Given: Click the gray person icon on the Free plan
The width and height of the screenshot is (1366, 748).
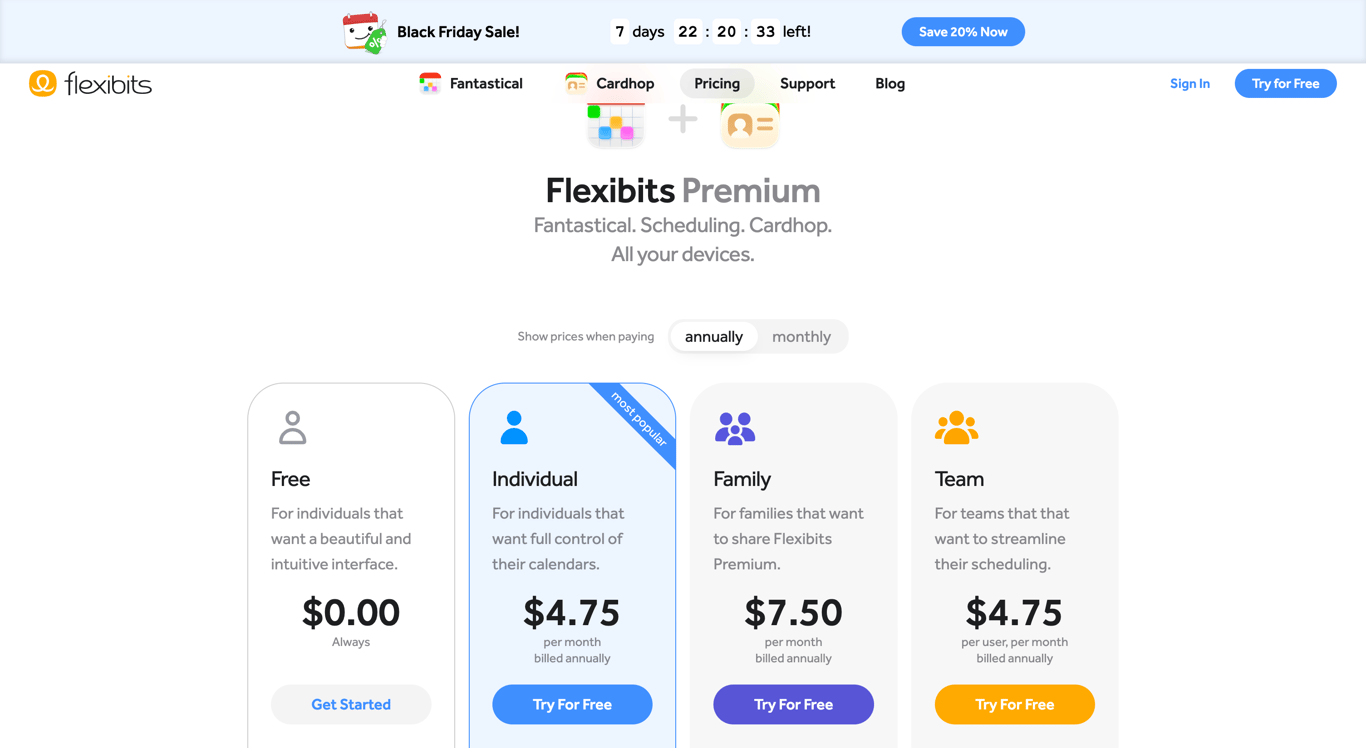Looking at the screenshot, I should (x=292, y=428).
